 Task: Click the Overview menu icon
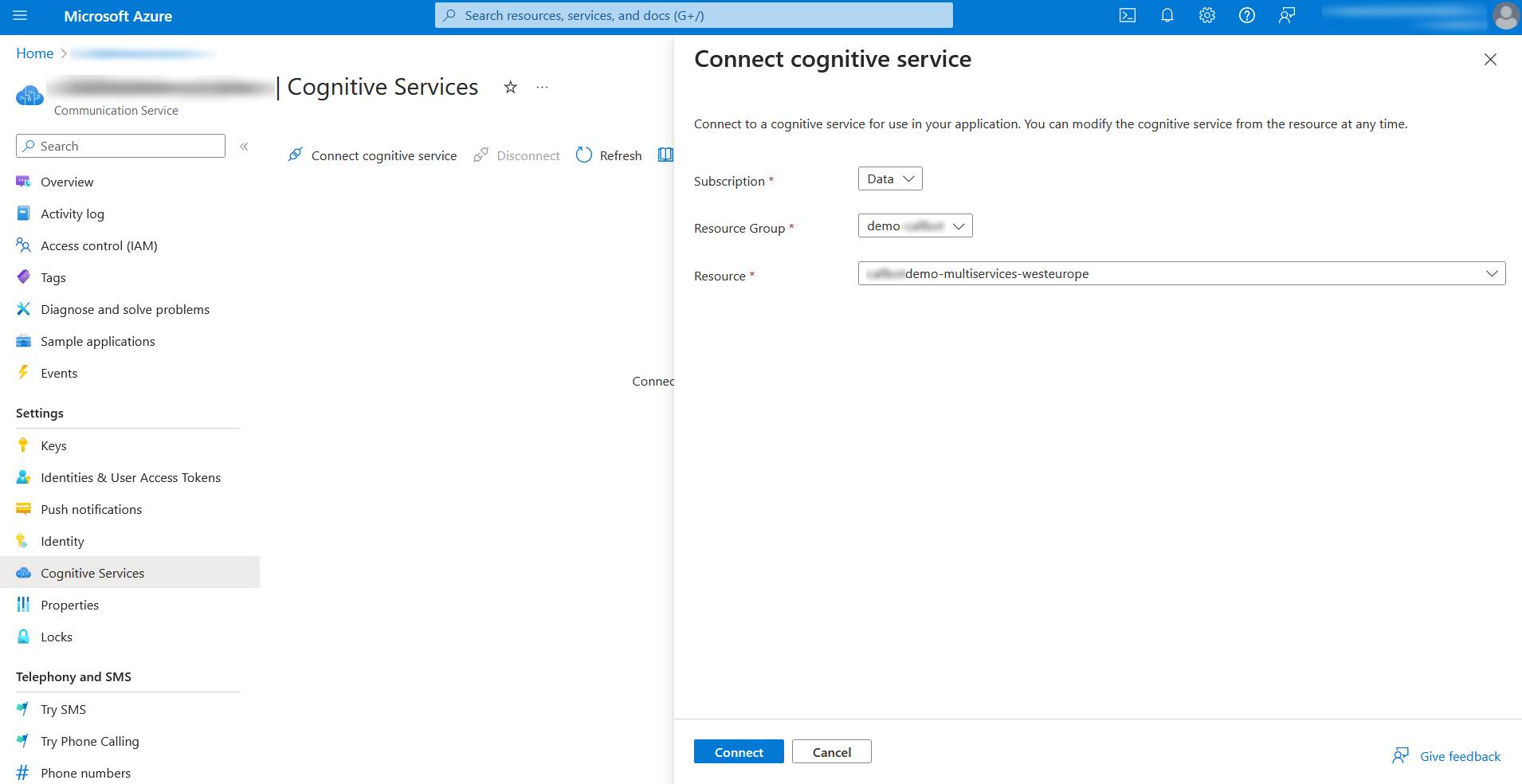(23, 182)
